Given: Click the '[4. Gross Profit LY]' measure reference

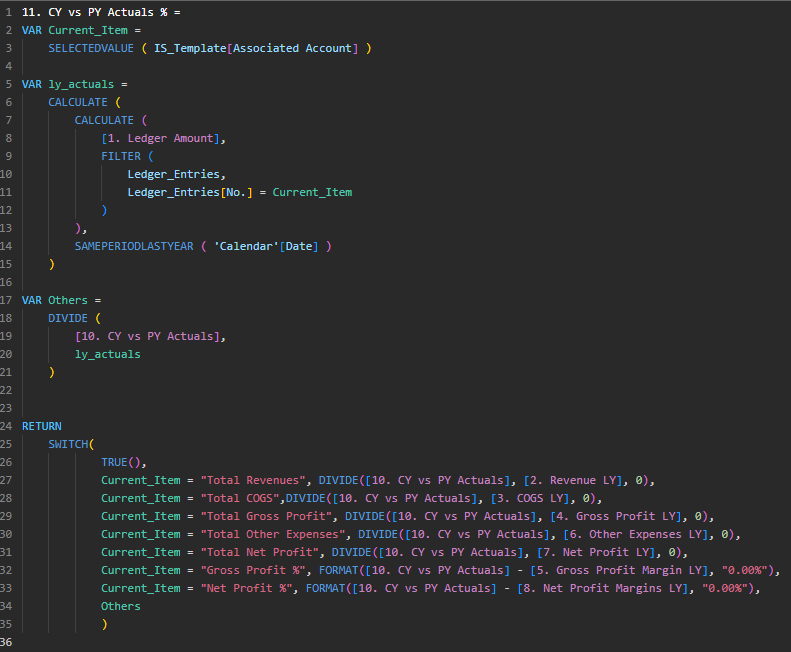Looking at the screenshot, I should 616,516.
